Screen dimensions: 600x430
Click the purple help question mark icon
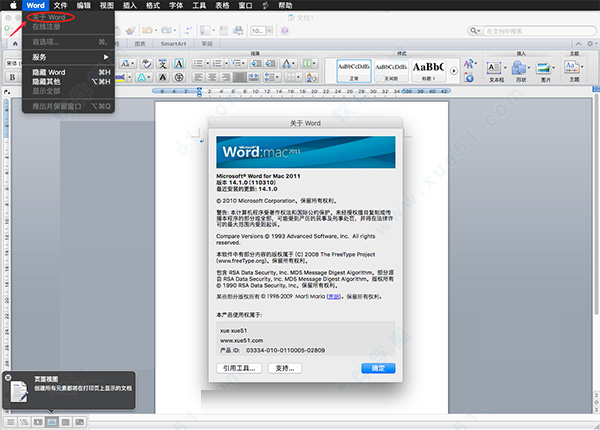[285, 31]
